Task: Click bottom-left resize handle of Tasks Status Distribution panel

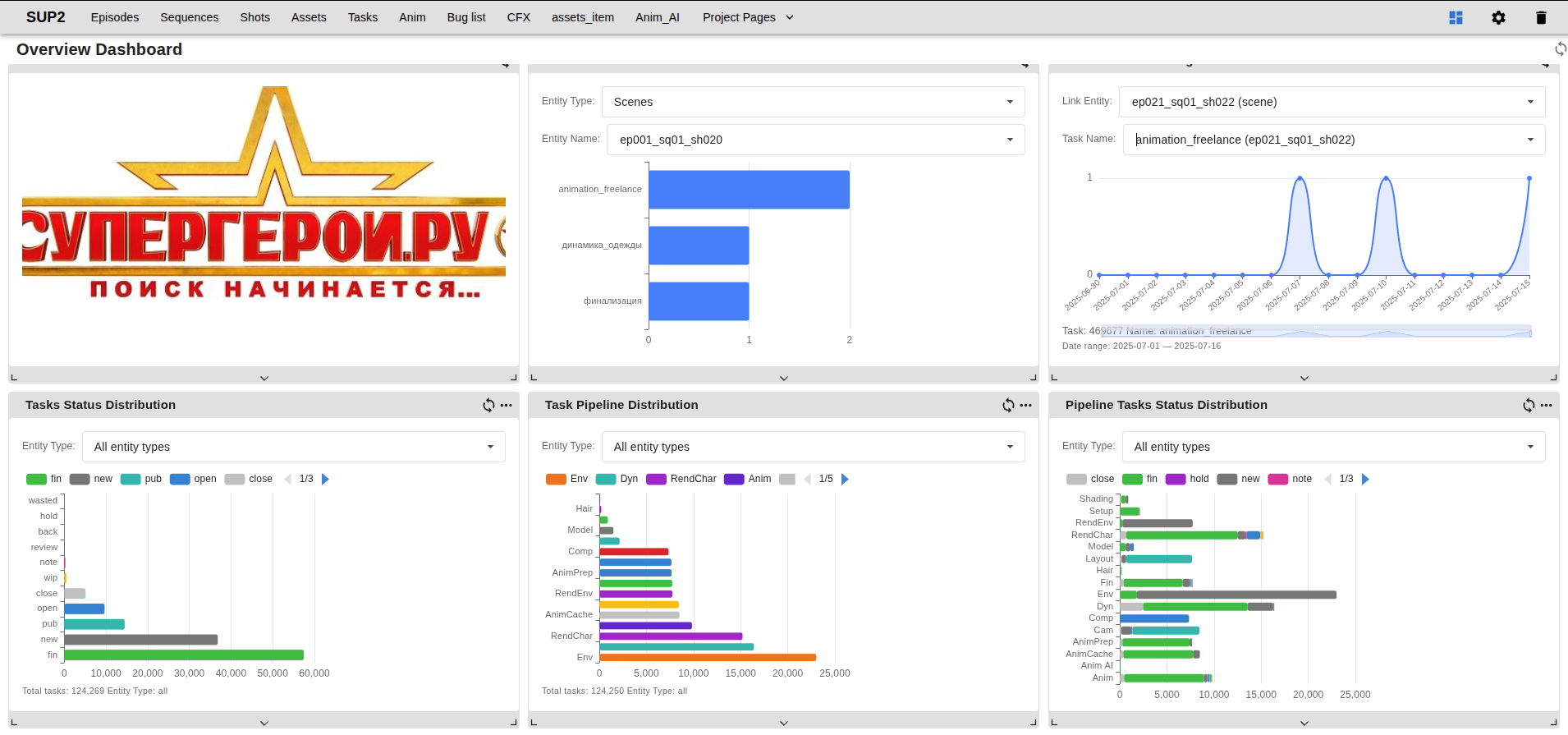Action: click(x=14, y=723)
